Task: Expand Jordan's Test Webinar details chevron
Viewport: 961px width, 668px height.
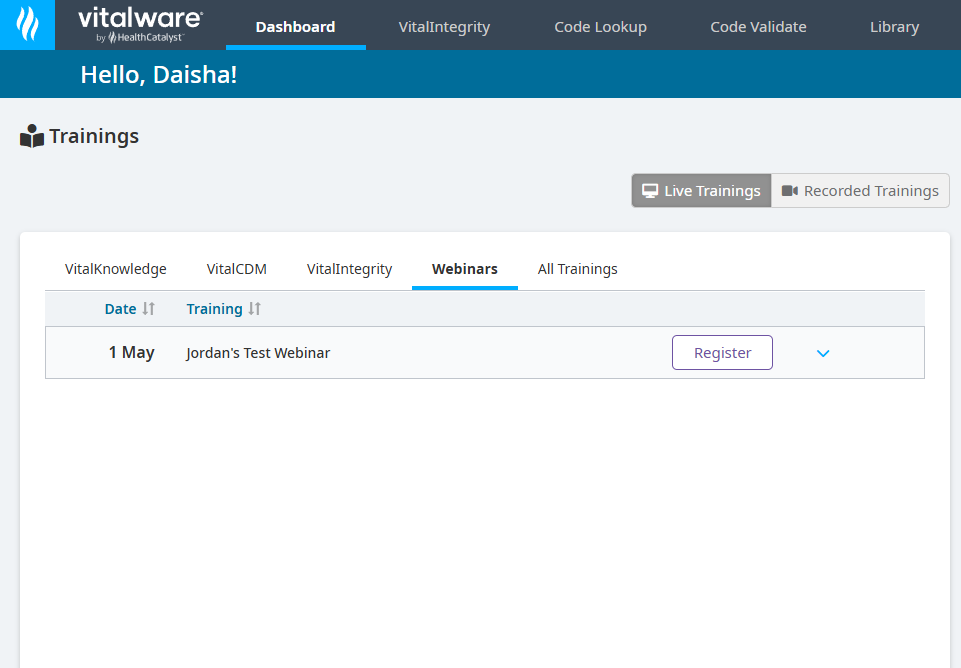Action: [x=823, y=353]
